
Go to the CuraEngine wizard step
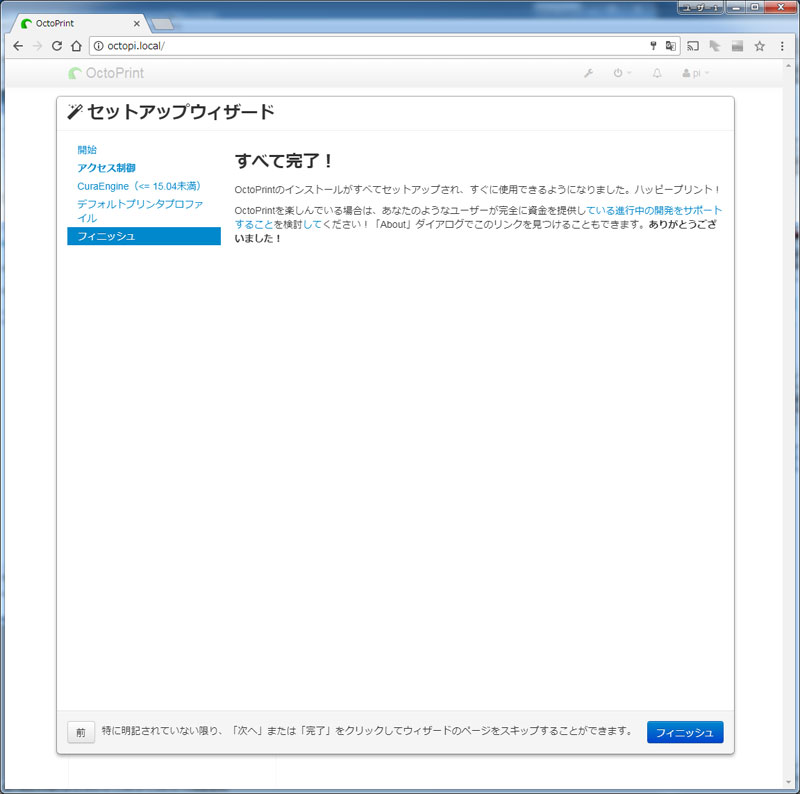tap(139, 186)
